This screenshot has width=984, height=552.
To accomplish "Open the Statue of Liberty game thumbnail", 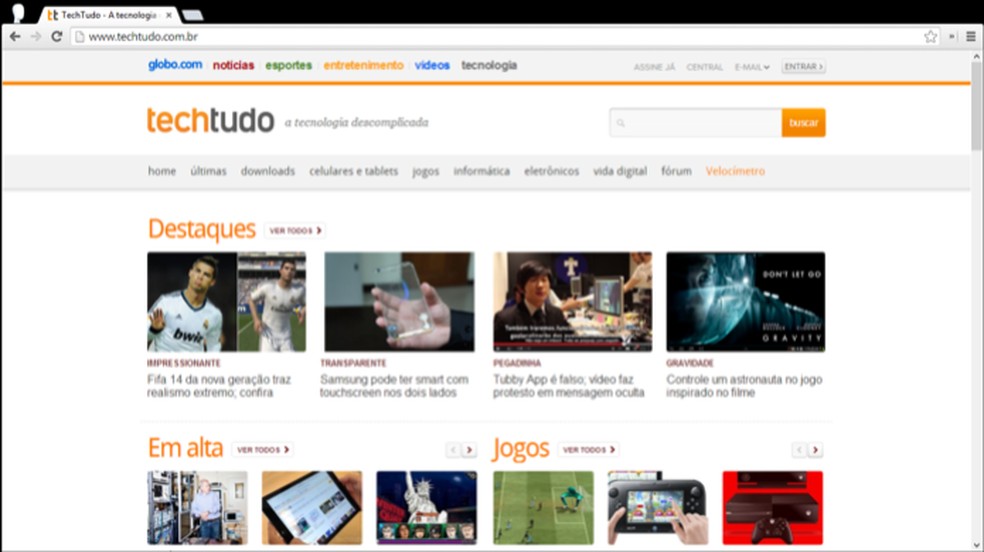I will coord(427,507).
